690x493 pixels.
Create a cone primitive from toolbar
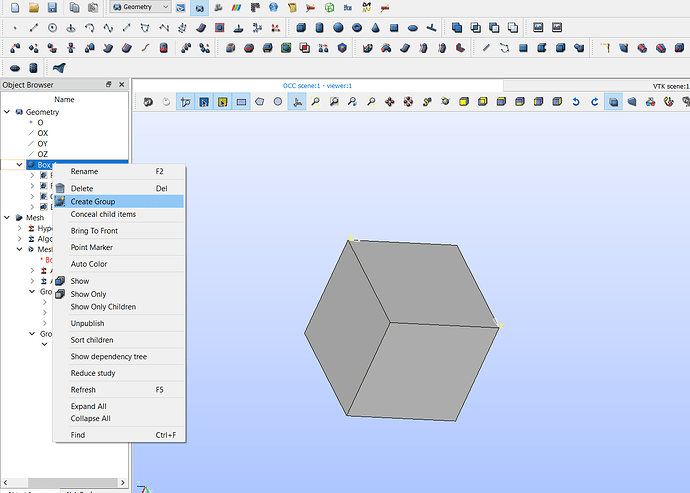pos(377,27)
